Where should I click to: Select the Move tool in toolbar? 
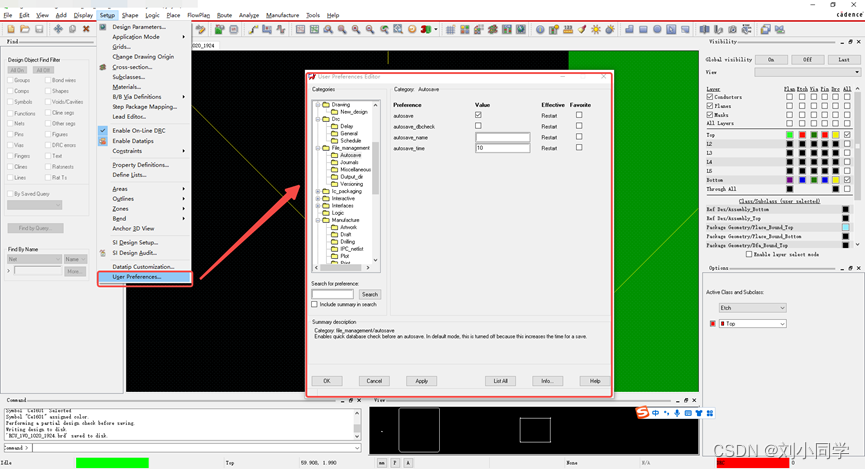pos(58,29)
